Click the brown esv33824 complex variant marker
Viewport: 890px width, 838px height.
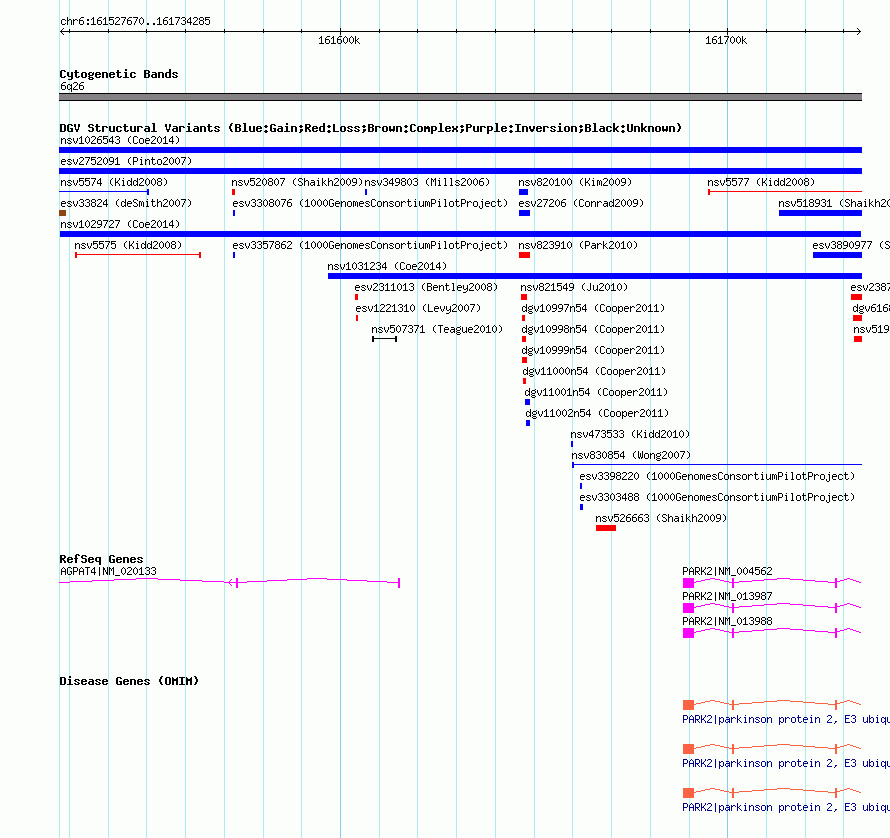click(x=62, y=213)
